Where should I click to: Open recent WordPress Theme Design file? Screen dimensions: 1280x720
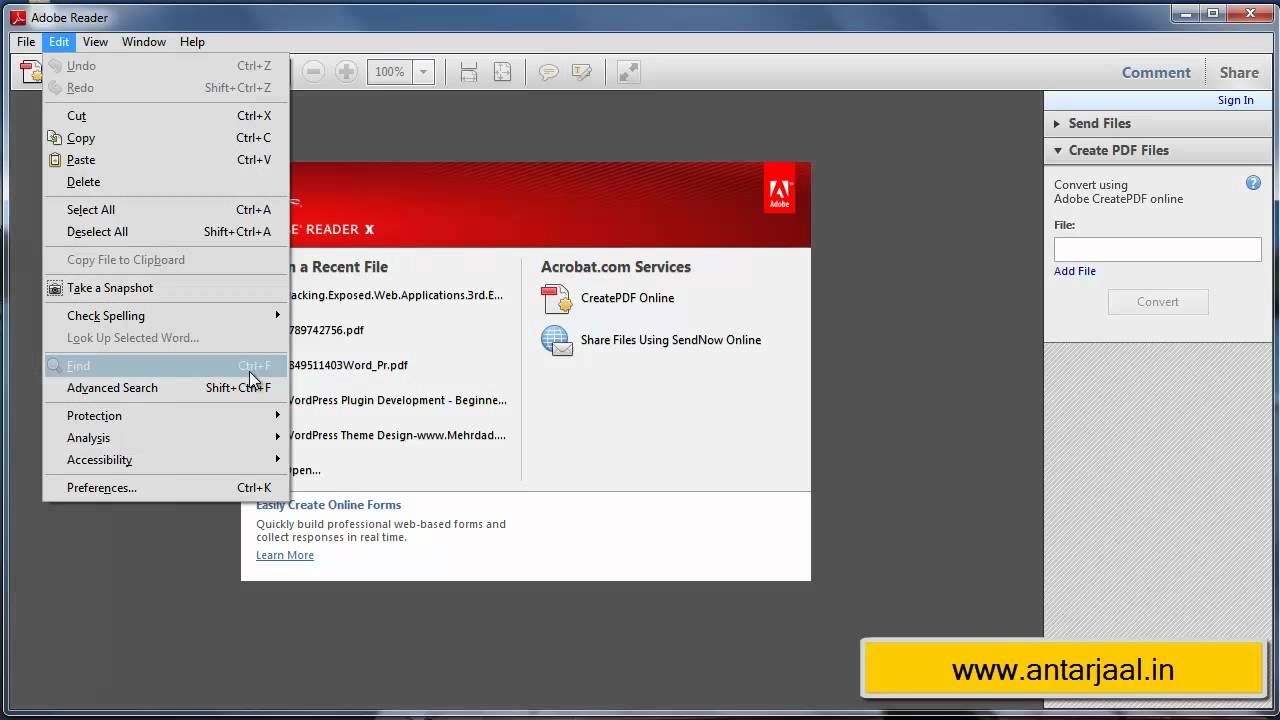click(x=398, y=435)
